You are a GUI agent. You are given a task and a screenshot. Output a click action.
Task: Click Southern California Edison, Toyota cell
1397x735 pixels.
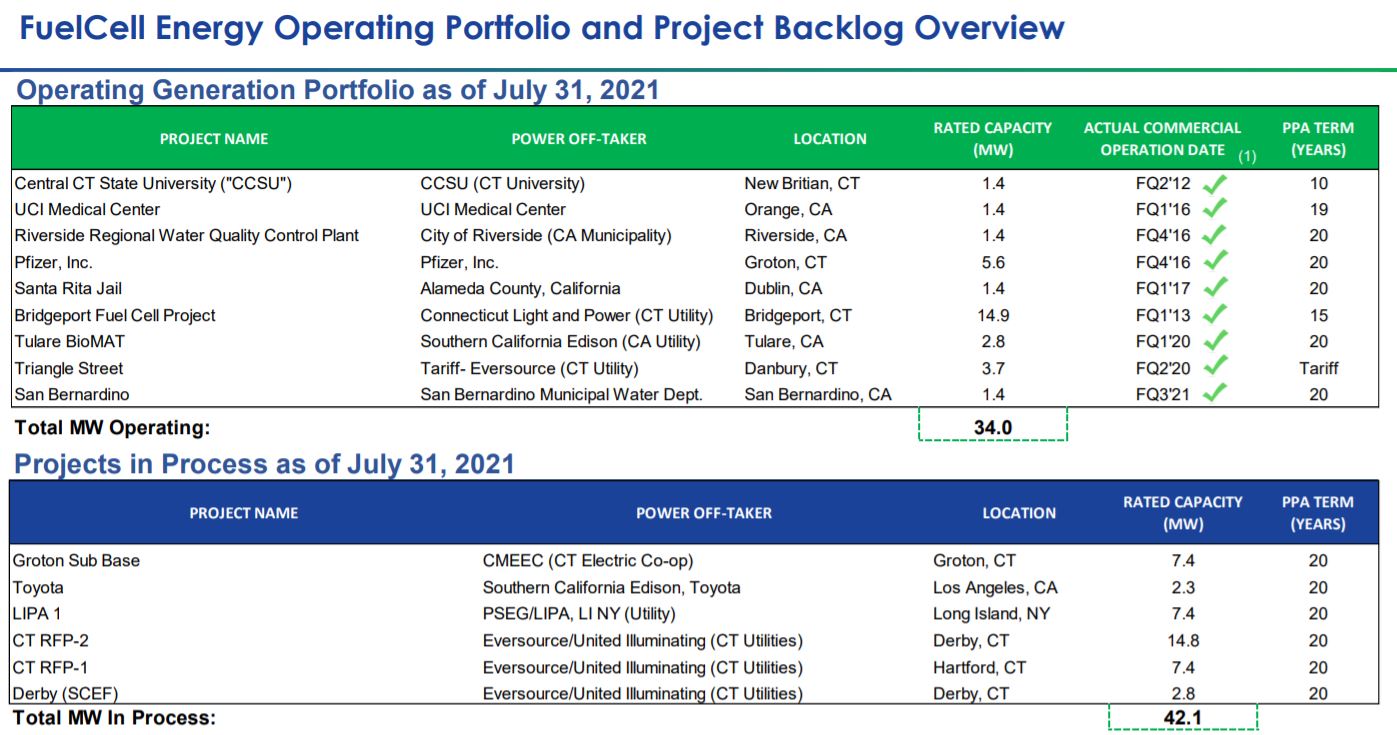click(612, 588)
